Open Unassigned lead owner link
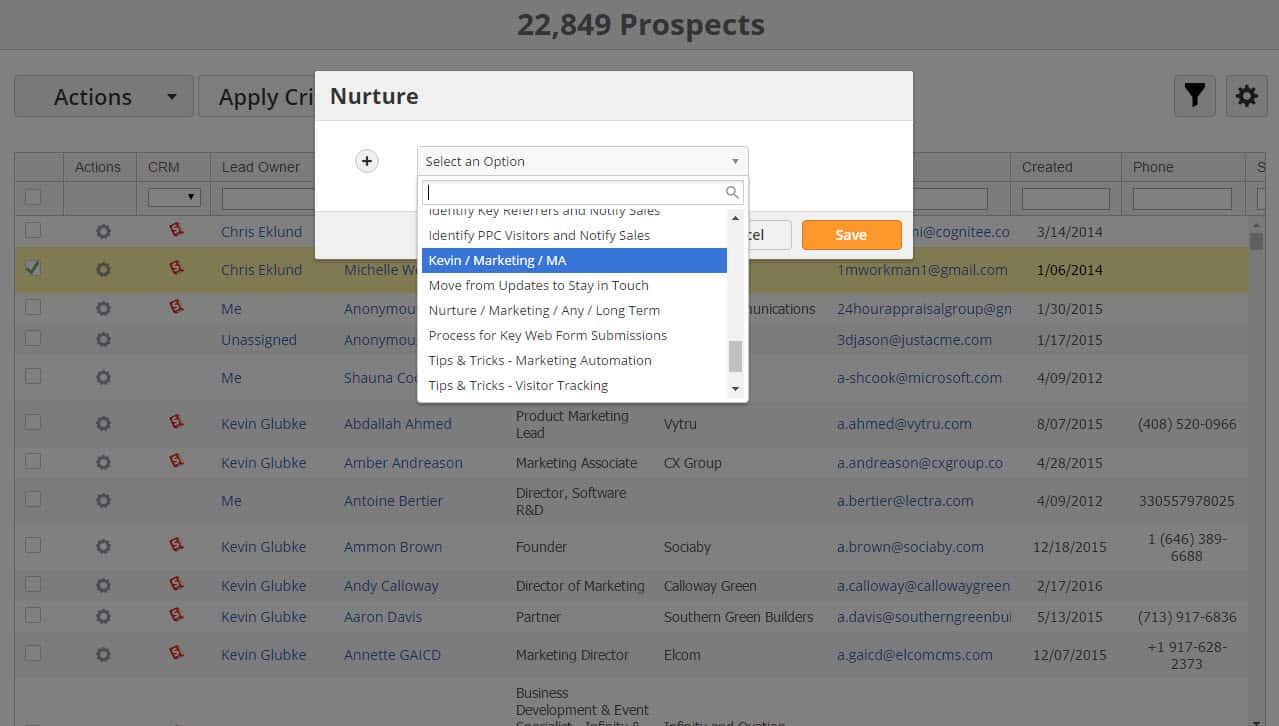Screen dimensions: 1279x726 click(x=259, y=340)
